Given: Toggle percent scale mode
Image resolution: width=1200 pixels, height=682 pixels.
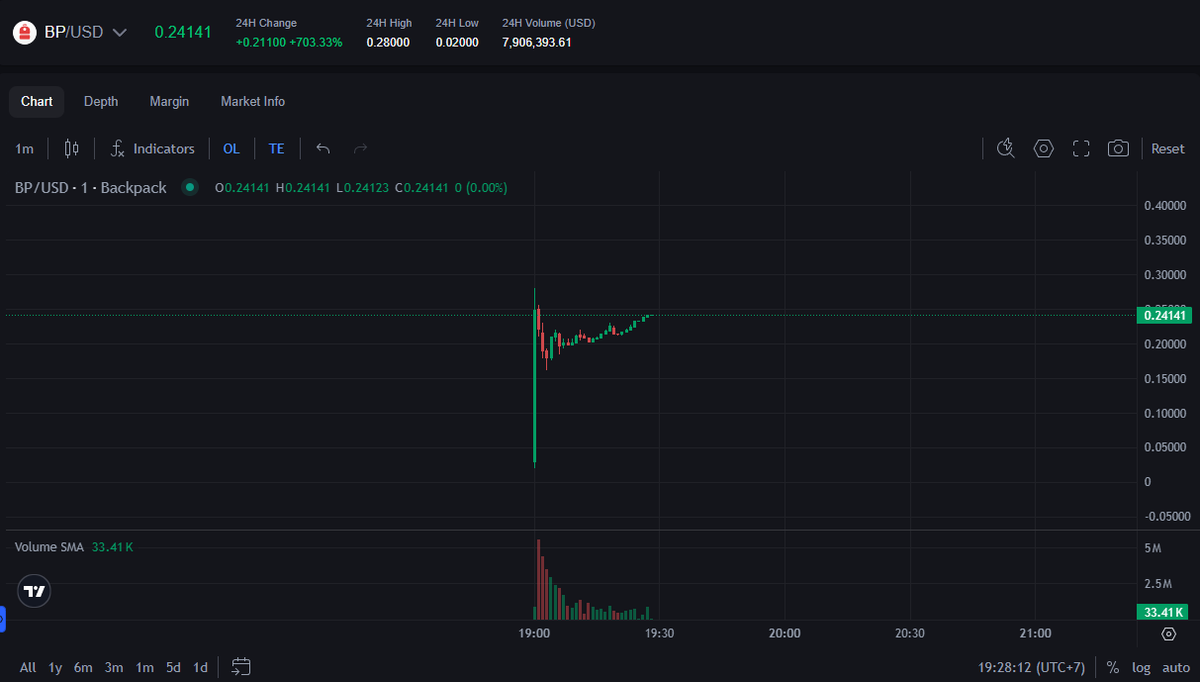Looking at the screenshot, I should click(x=1113, y=667).
